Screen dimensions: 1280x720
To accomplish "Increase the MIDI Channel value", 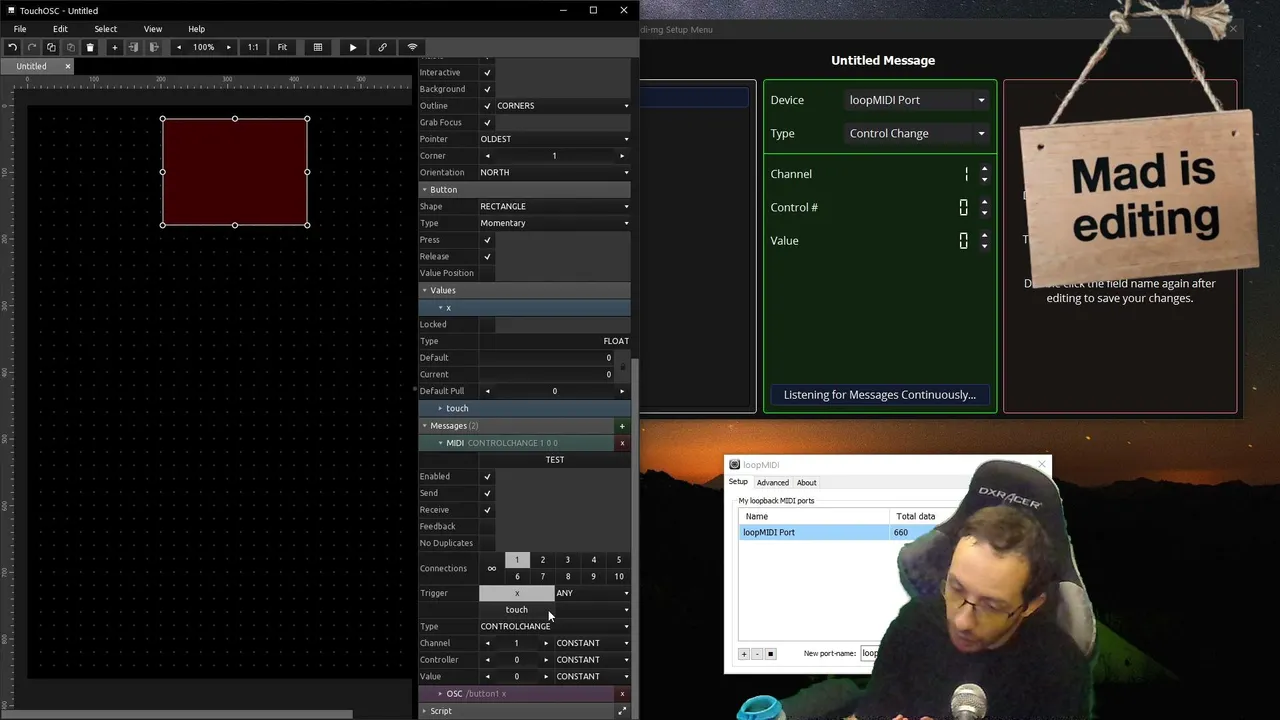I will [x=546, y=643].
